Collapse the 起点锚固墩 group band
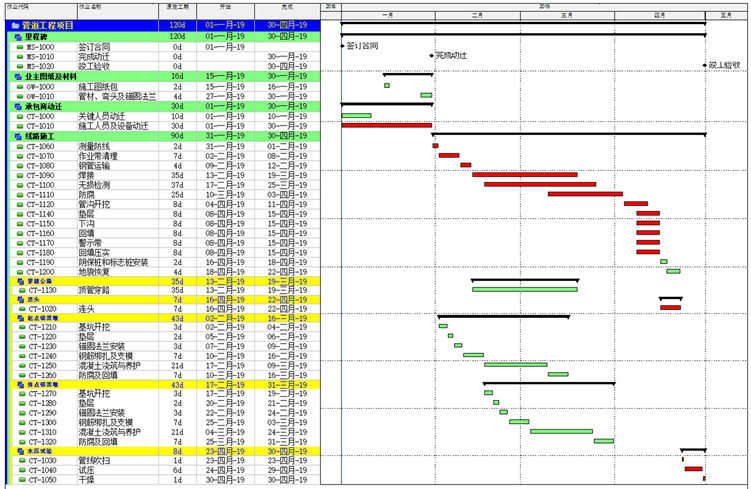751x489 pixels. point(18,317)
